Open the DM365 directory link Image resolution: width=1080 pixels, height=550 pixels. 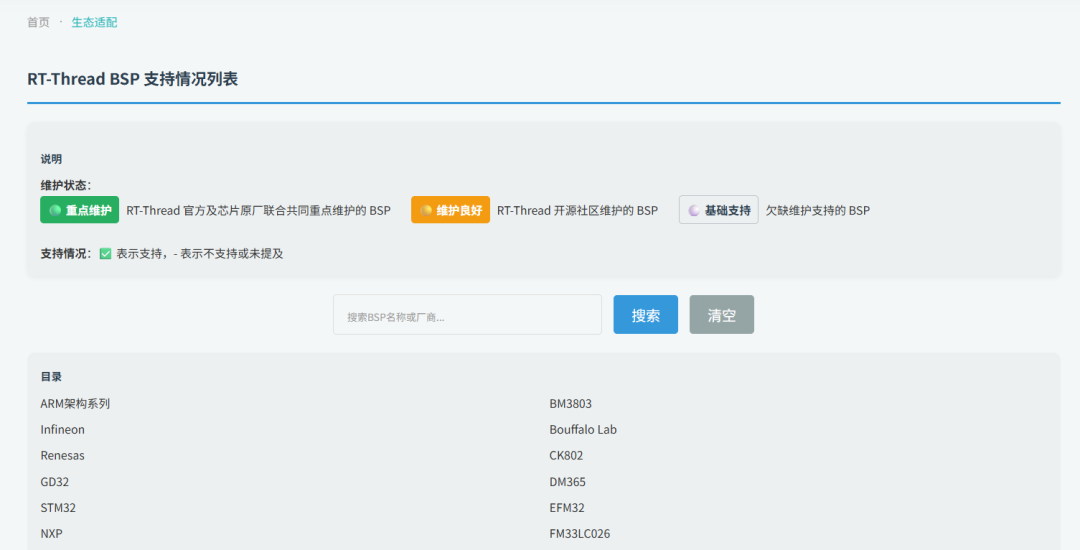(568, 481)
